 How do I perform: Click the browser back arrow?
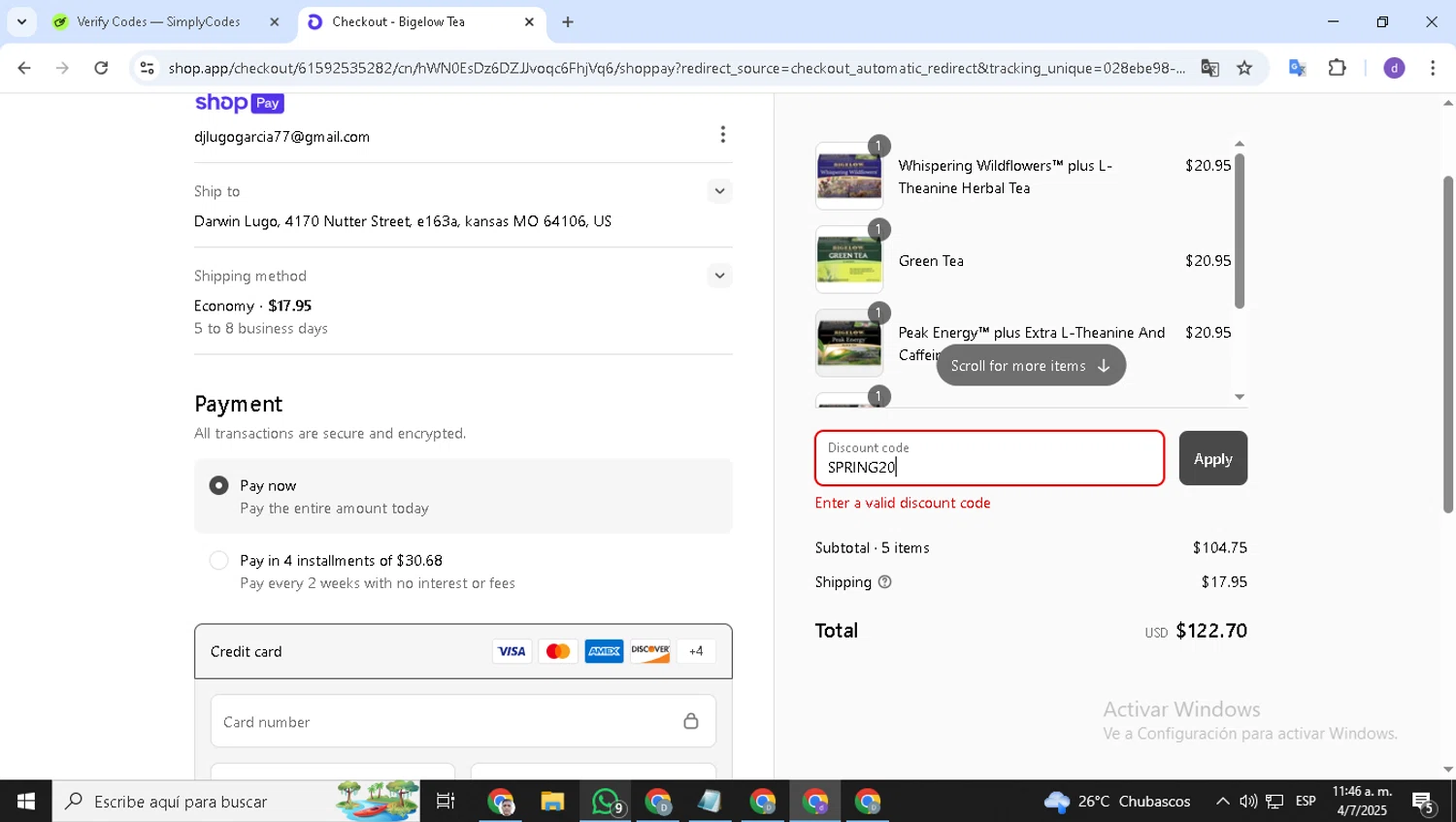tap(24, 68)
